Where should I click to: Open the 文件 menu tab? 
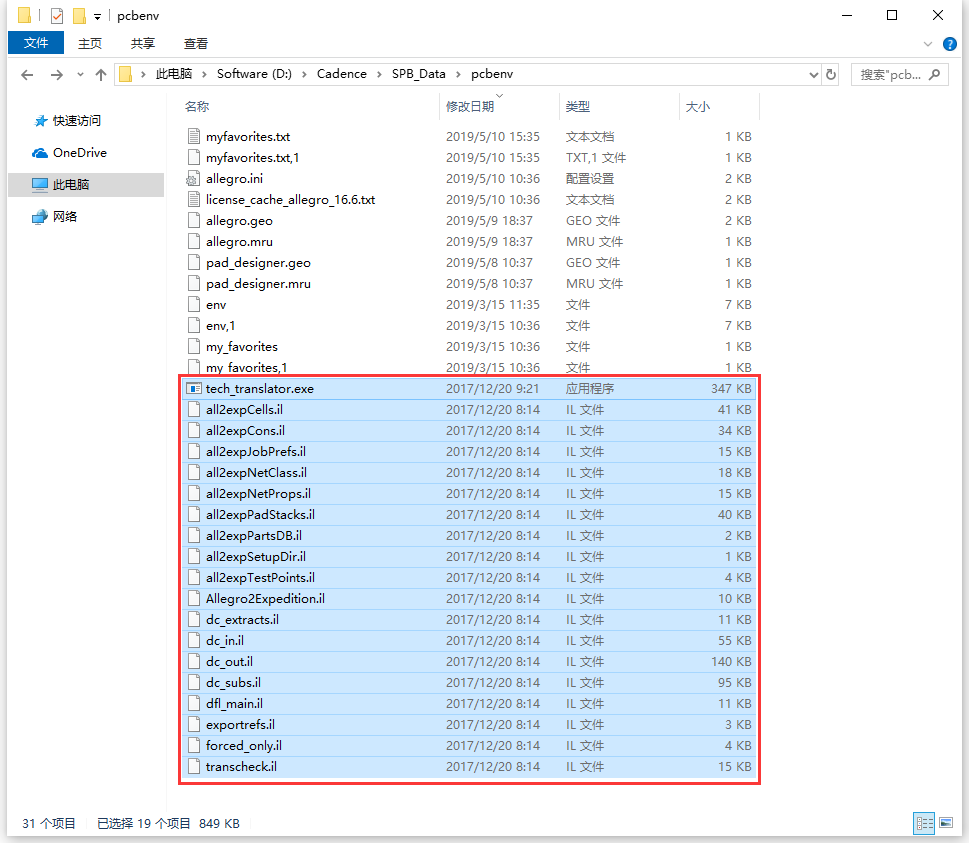coord(36,43)
